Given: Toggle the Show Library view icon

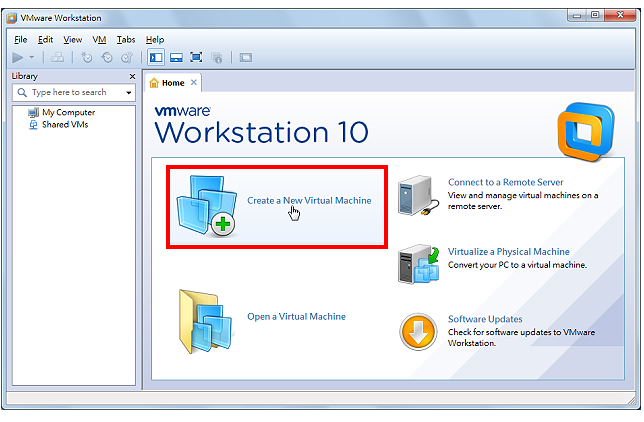Looking at the screenshot, I should pyautogui.click(x=156, y=58).
